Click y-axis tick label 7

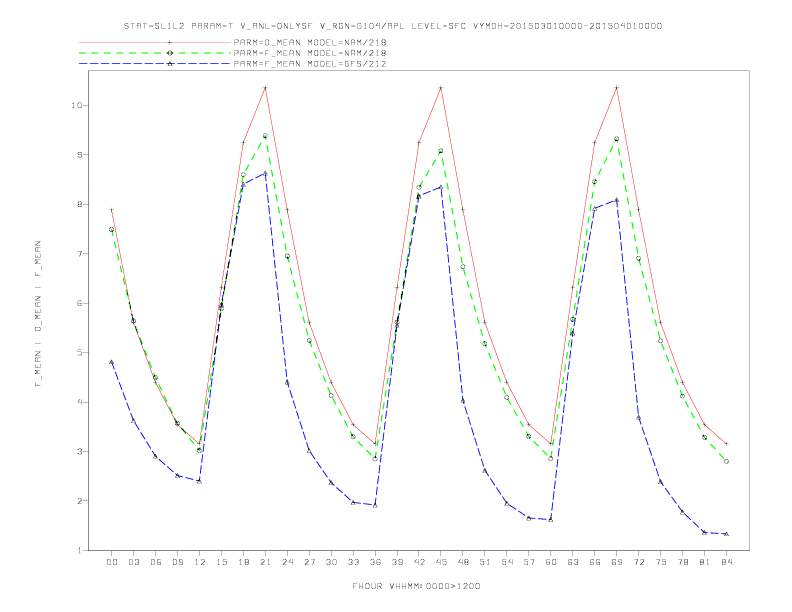(79, 254)
